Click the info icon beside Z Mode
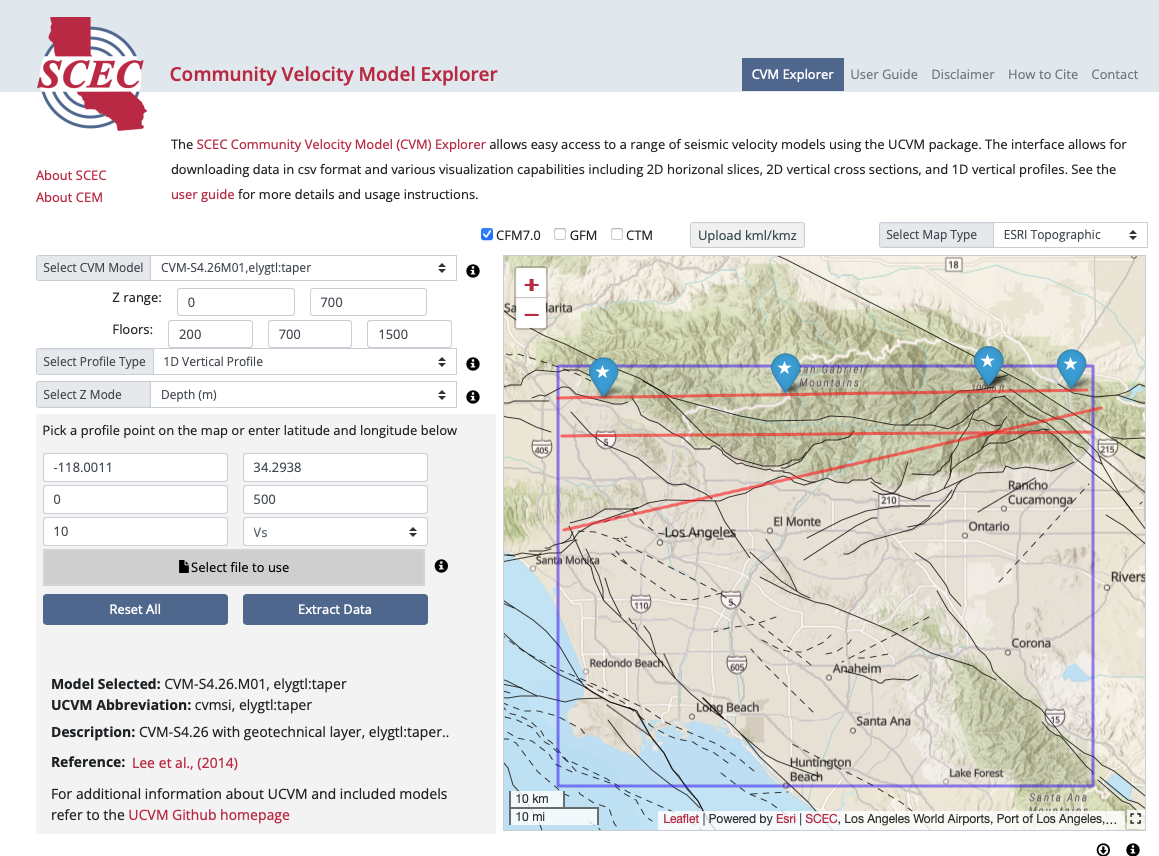Viewport: 1159px width, 856px height. (x=473, y=397)
